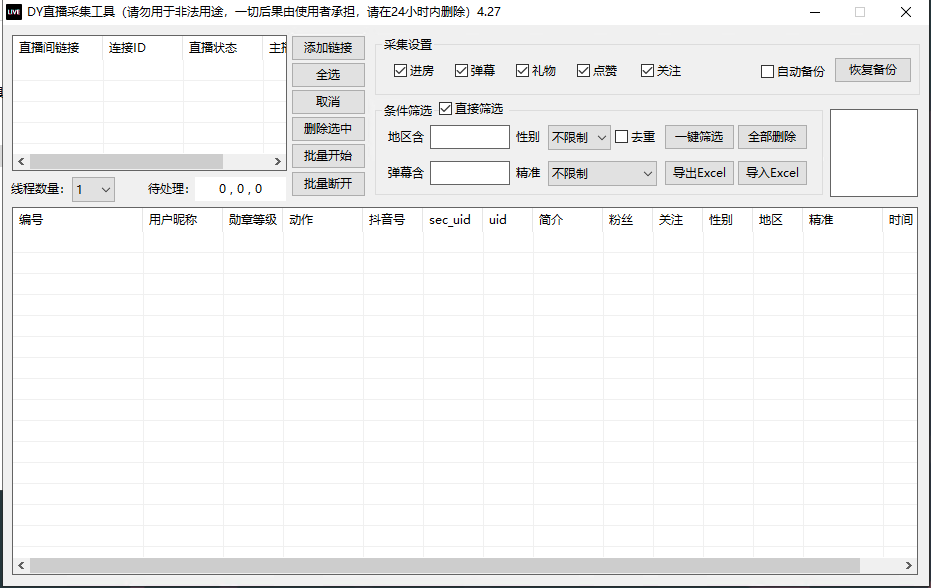Import data using the 导入Excel button
931x588 pixels.
click(x=772, y=172)
